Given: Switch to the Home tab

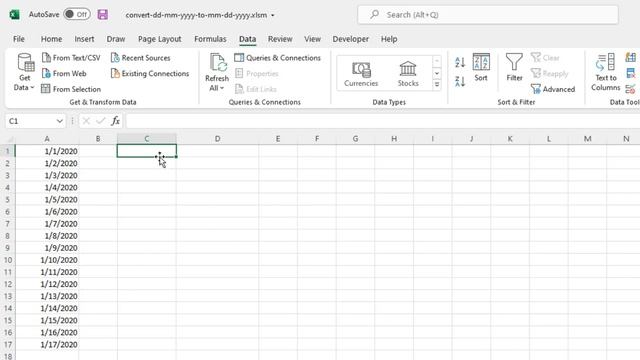Looking at the screenshot, I should pos(51,39).
